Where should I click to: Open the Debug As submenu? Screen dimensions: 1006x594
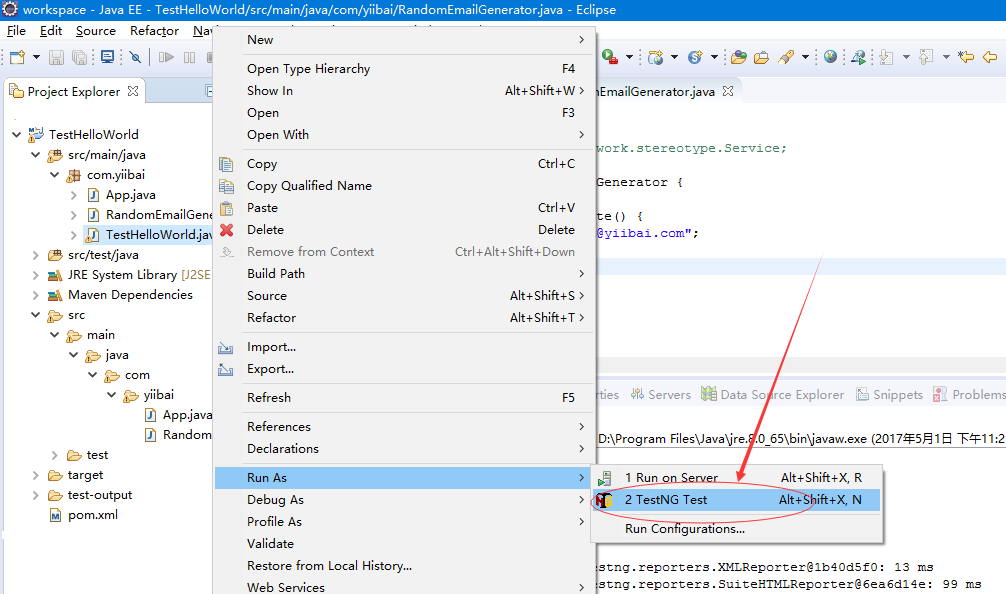405,500
